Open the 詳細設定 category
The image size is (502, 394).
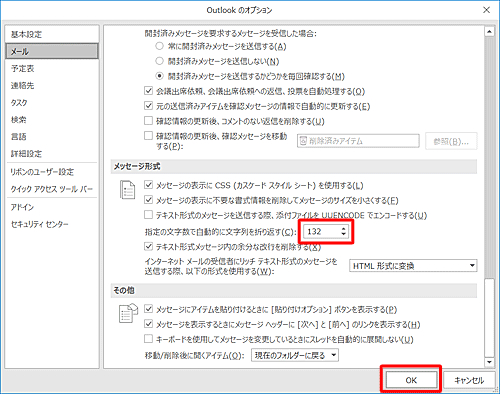[52, 154]
